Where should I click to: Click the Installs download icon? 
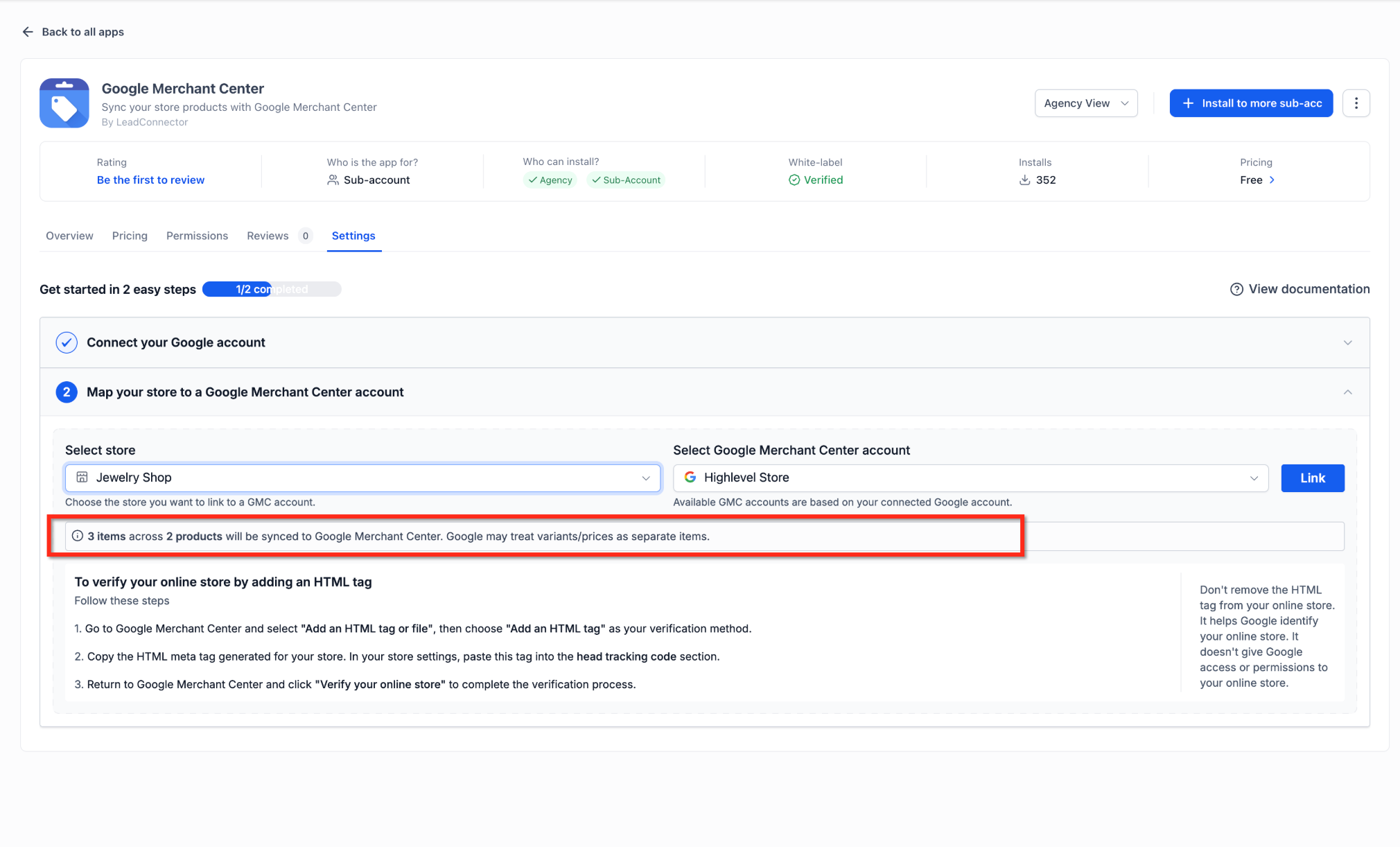(x=1024, y=180)
